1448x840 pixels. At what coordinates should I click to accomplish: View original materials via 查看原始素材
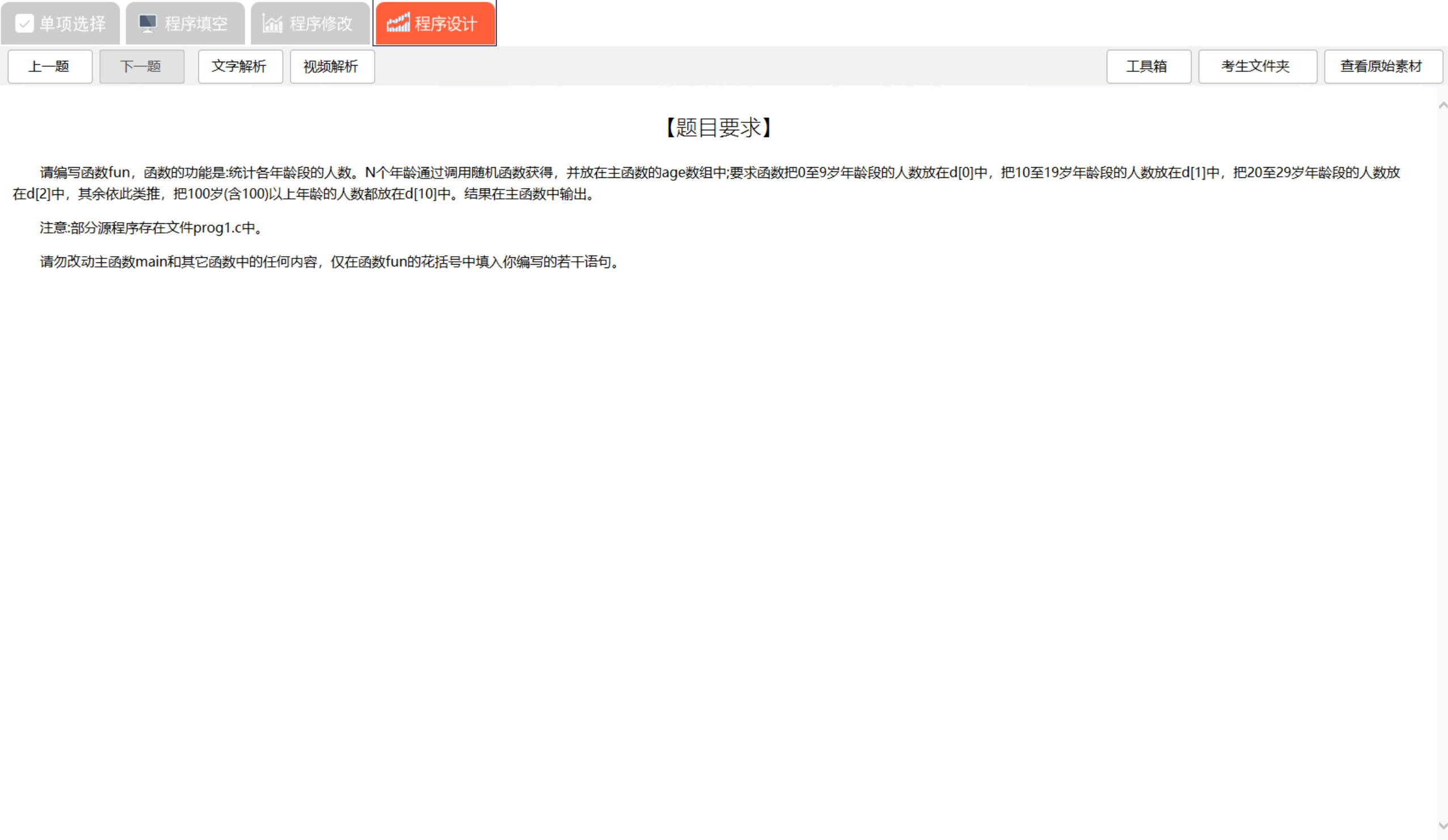coord(1383,67)
